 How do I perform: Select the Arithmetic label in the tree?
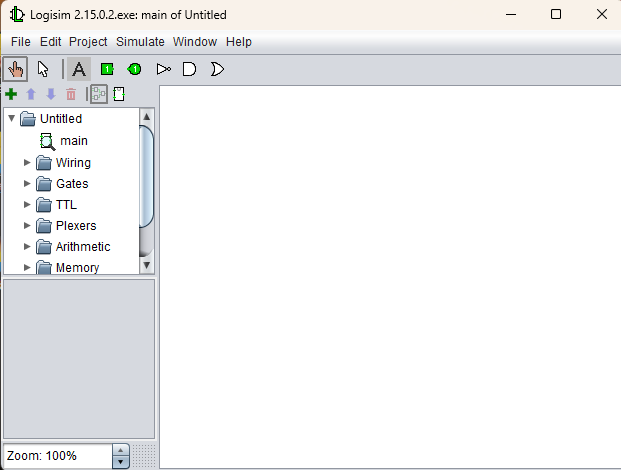pos(83,246)
